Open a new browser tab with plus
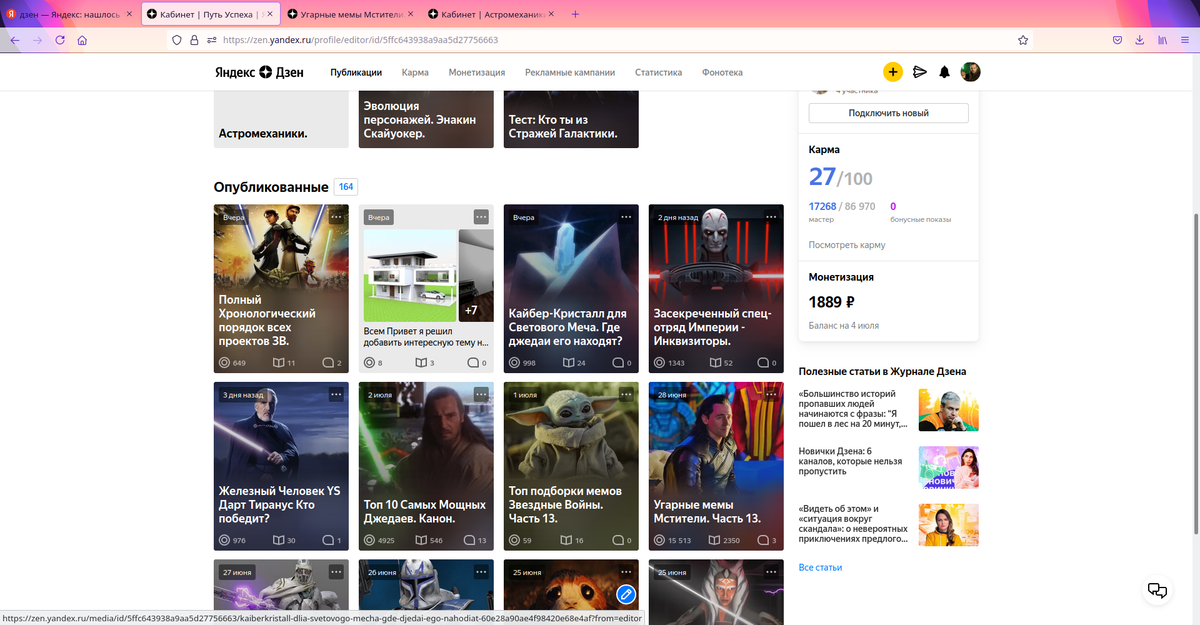1200x625 pixels. point(574,14)
